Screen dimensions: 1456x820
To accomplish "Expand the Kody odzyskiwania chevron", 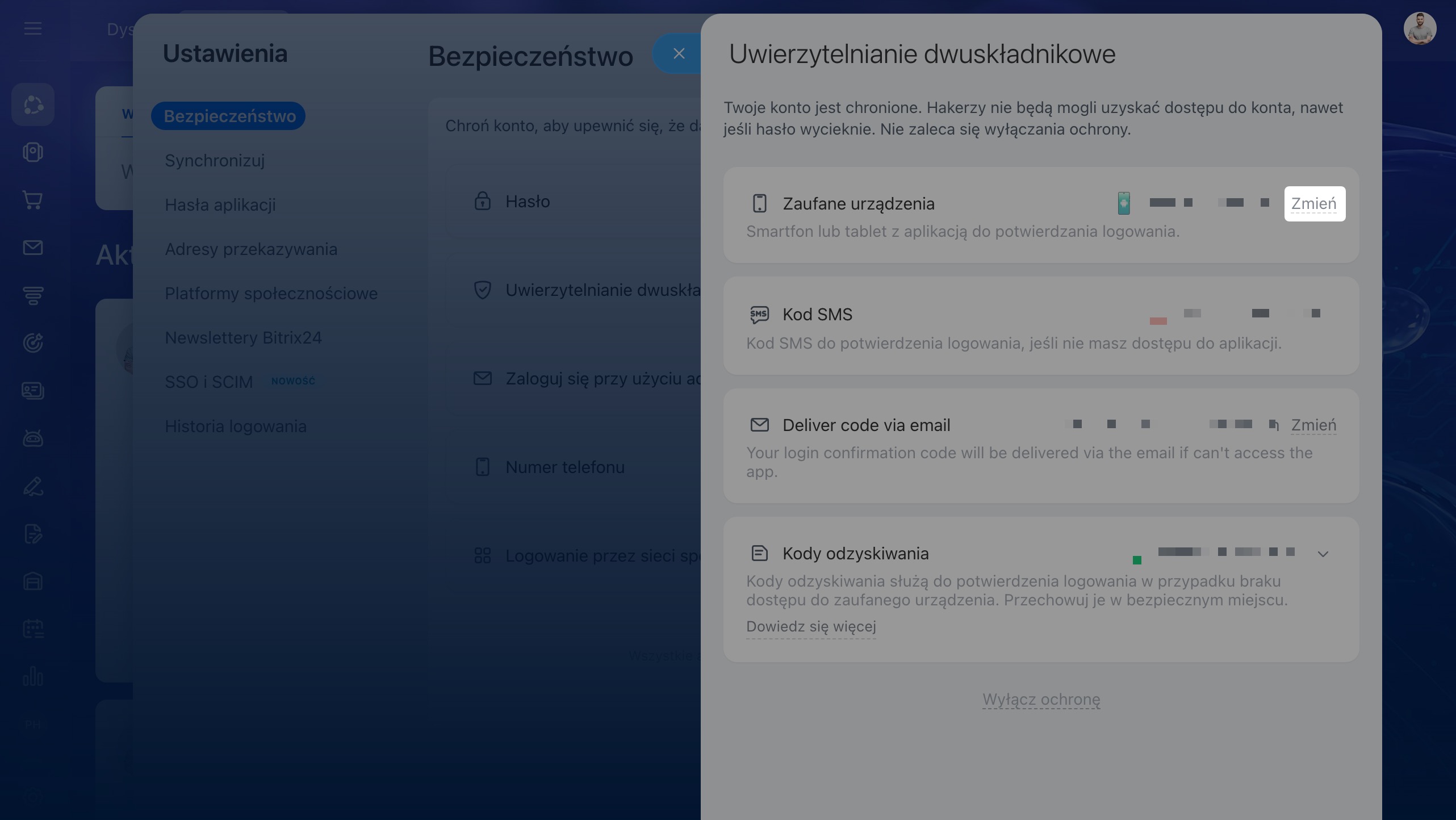I will point(1323,554).
